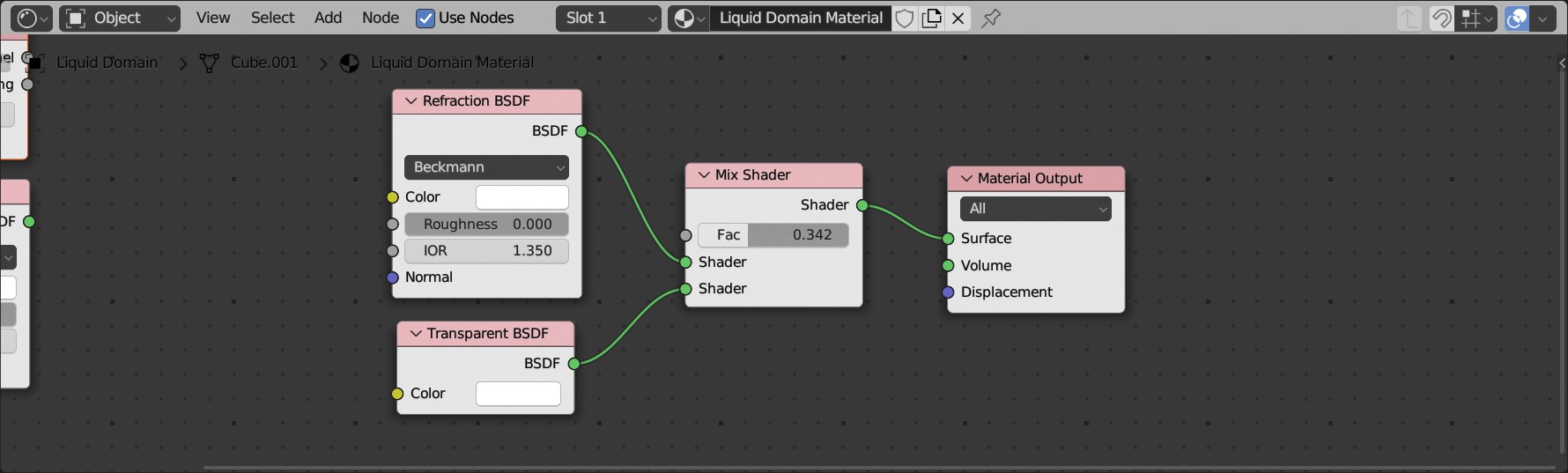Screen dimensions: 1568x473
Task: Collapse the Refraction BSDF node
Action: (410, 101)
